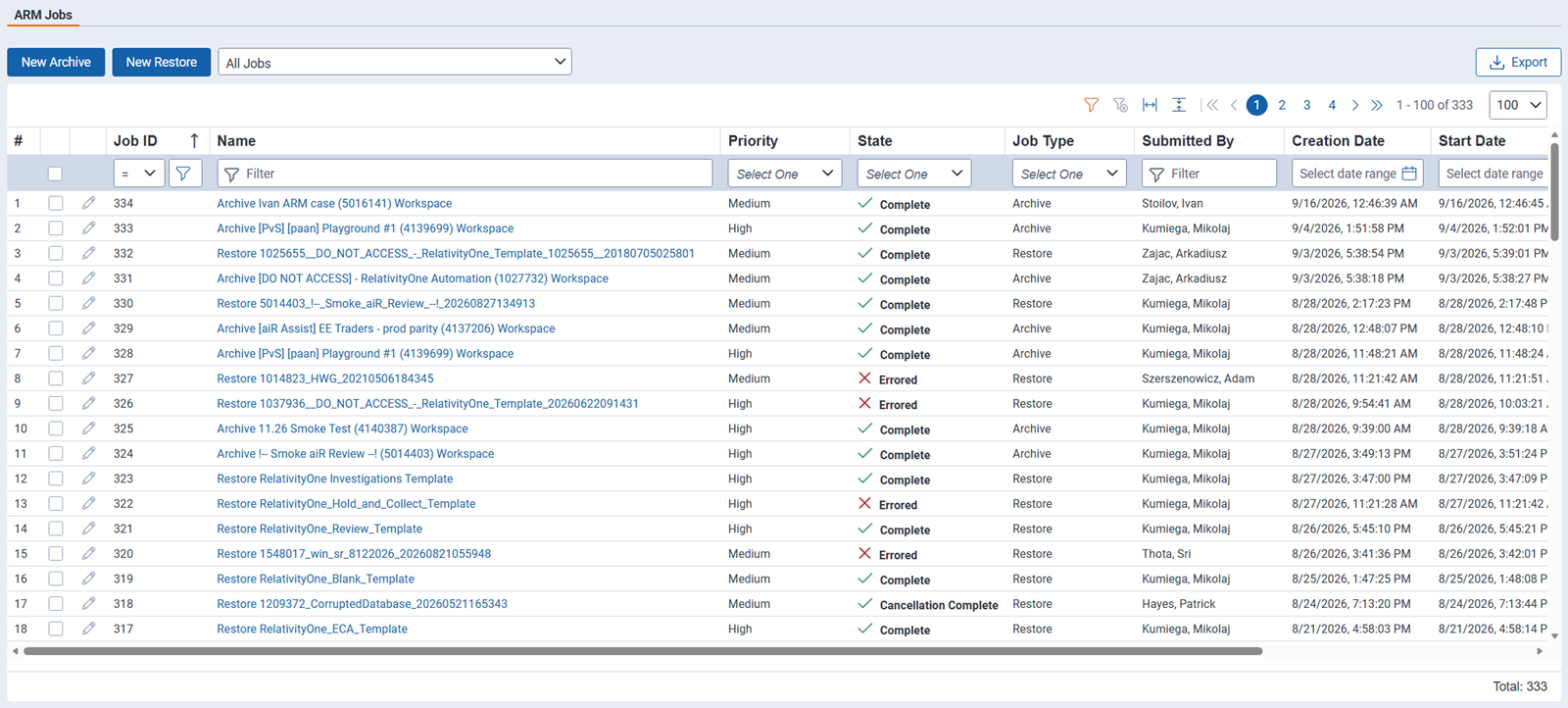Click the fit column widths icon
Screen dimensions: 1568x708
(x=1150, y=105)
